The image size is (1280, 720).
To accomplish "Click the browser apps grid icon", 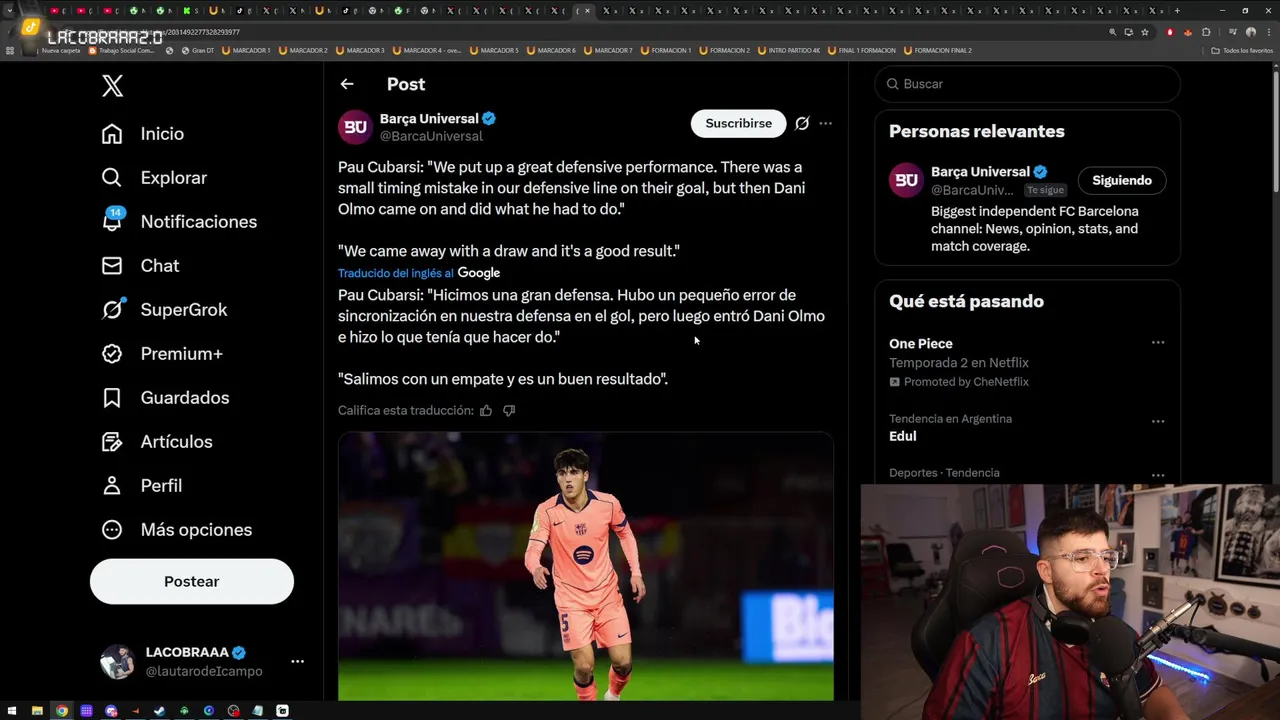I will tap(10, 50).
